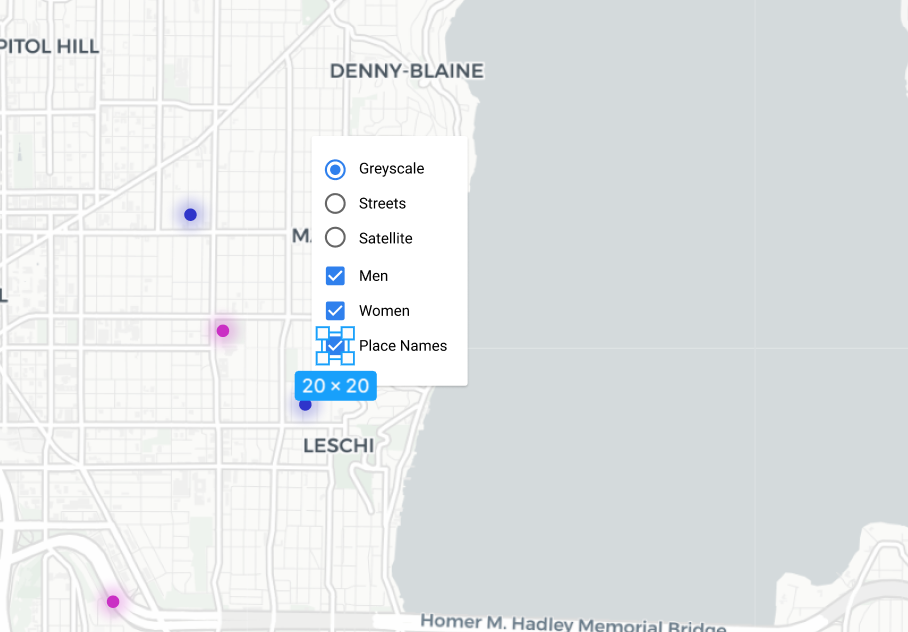Click the Capitol Hill label at top-left
Viewport: 908px width, 632px height.
click(x=50, y=47)
